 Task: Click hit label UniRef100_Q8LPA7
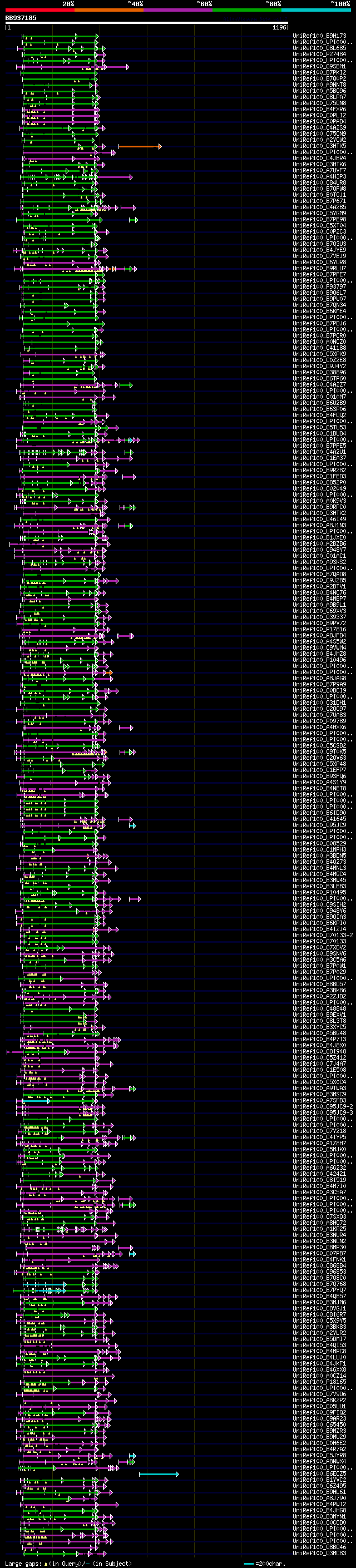[319, 97]
